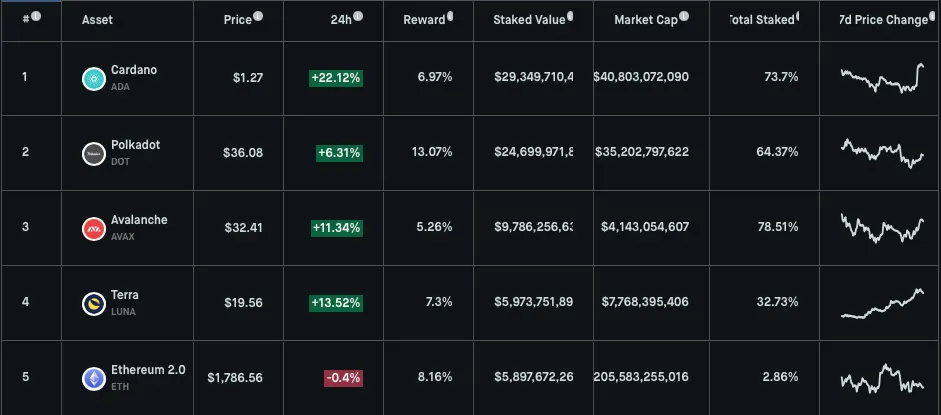This screenshot has width=941, height=415.
Task: Click the red Avalanche AVAX icon
Action: coord(94,228)
